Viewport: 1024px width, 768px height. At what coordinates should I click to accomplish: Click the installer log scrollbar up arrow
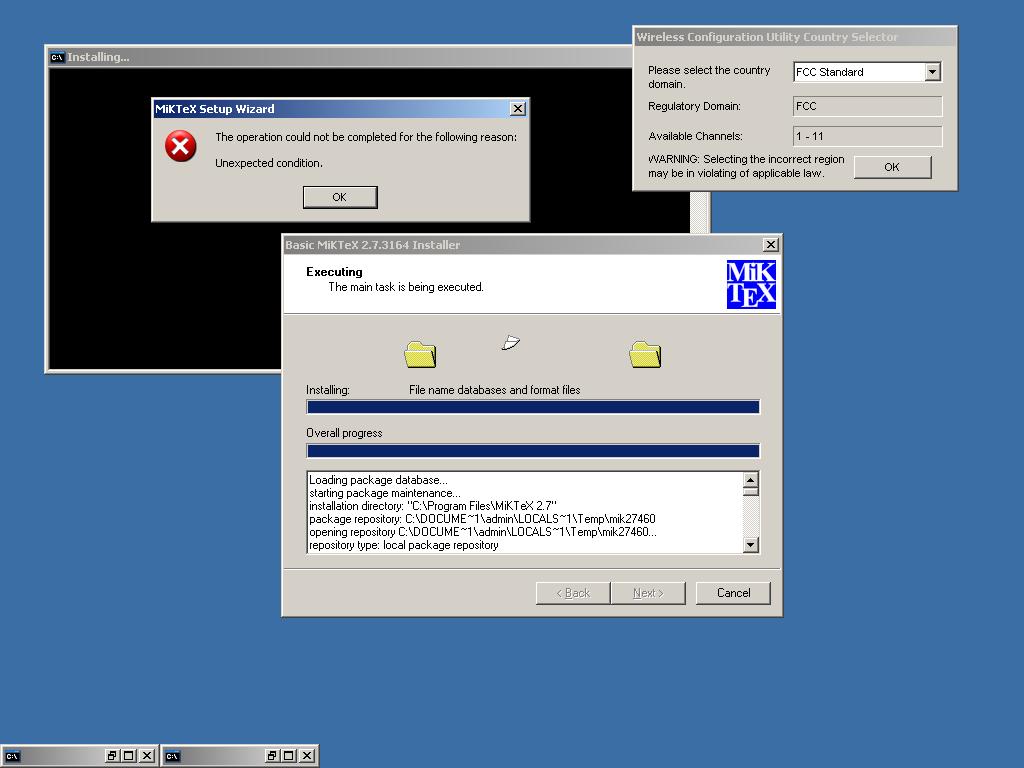750,480
